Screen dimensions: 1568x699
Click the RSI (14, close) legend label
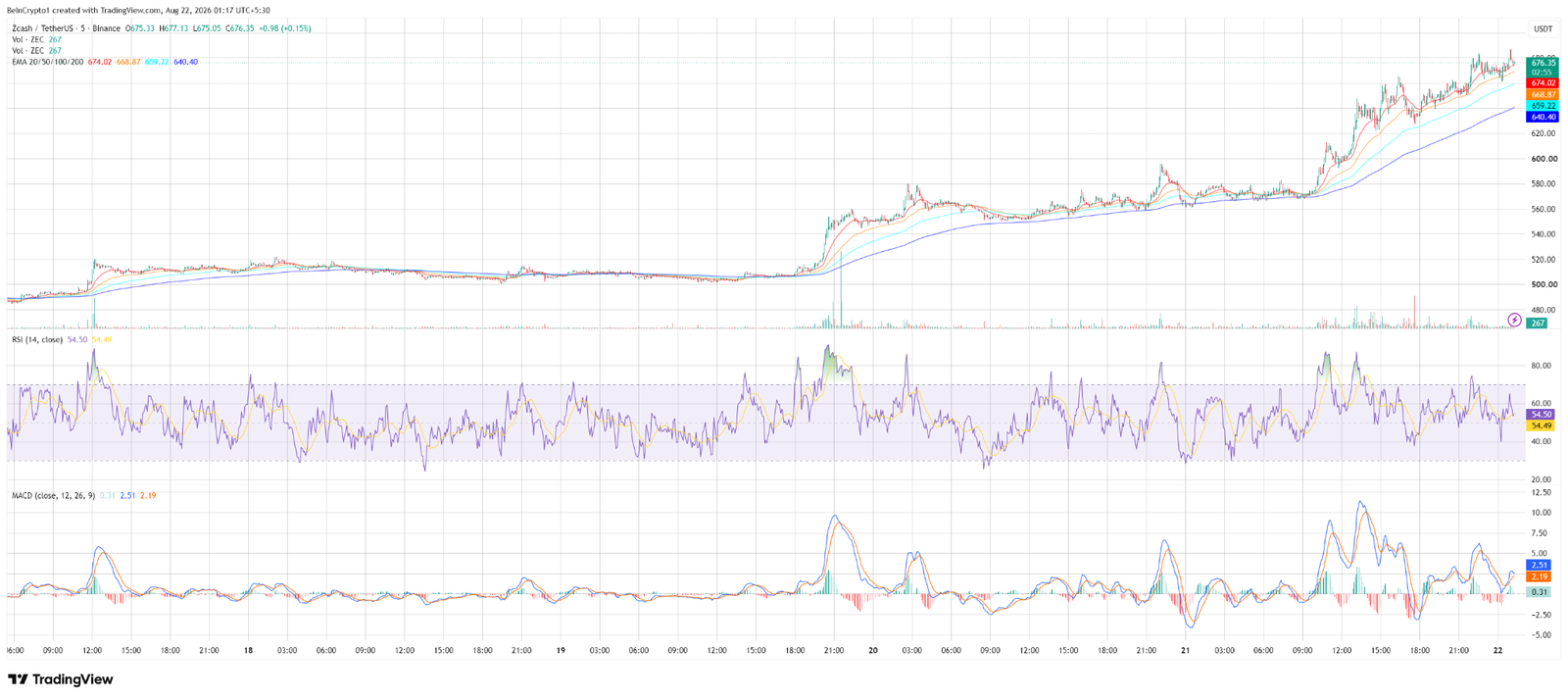37,339
